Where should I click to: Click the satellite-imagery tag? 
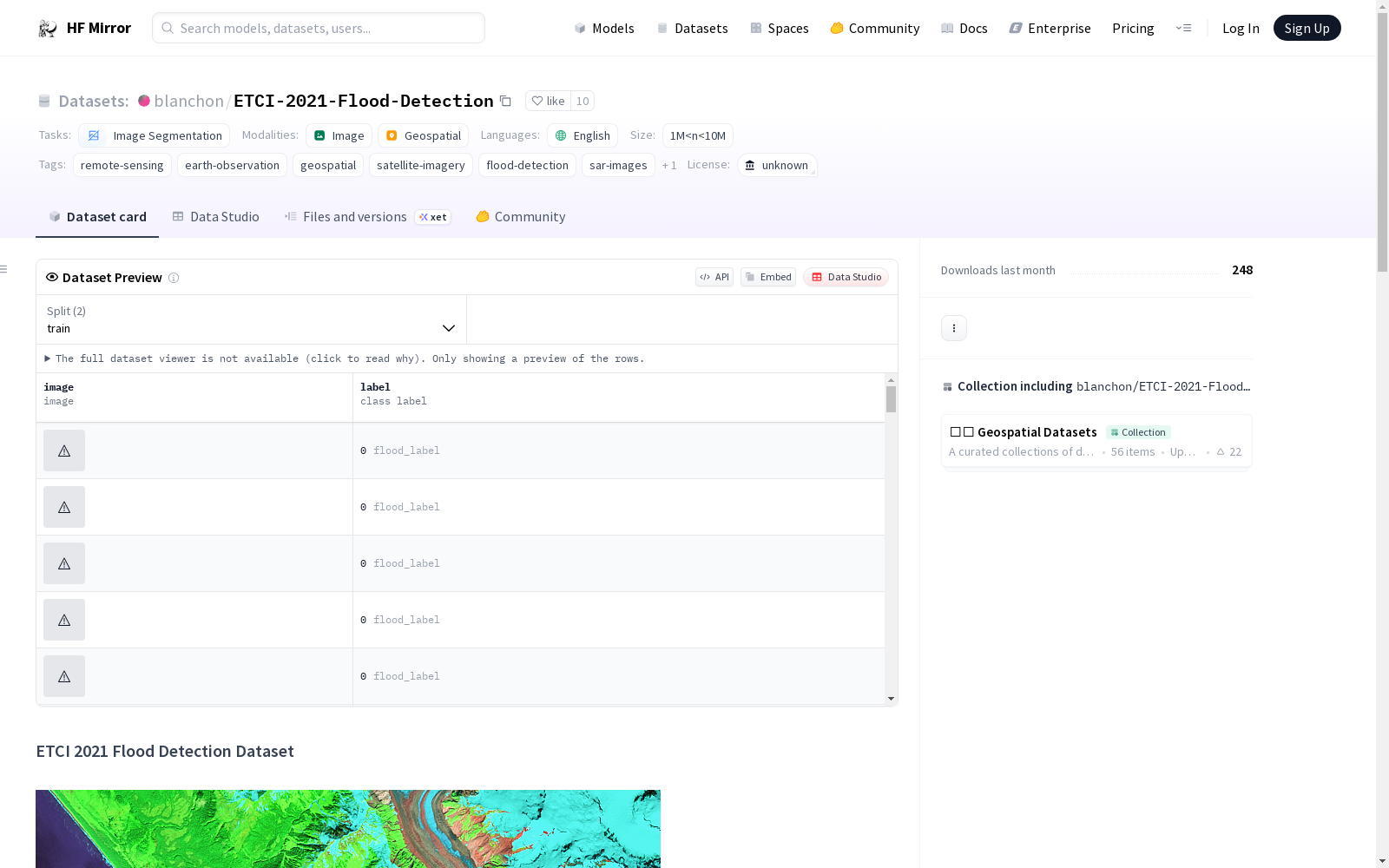421,165
